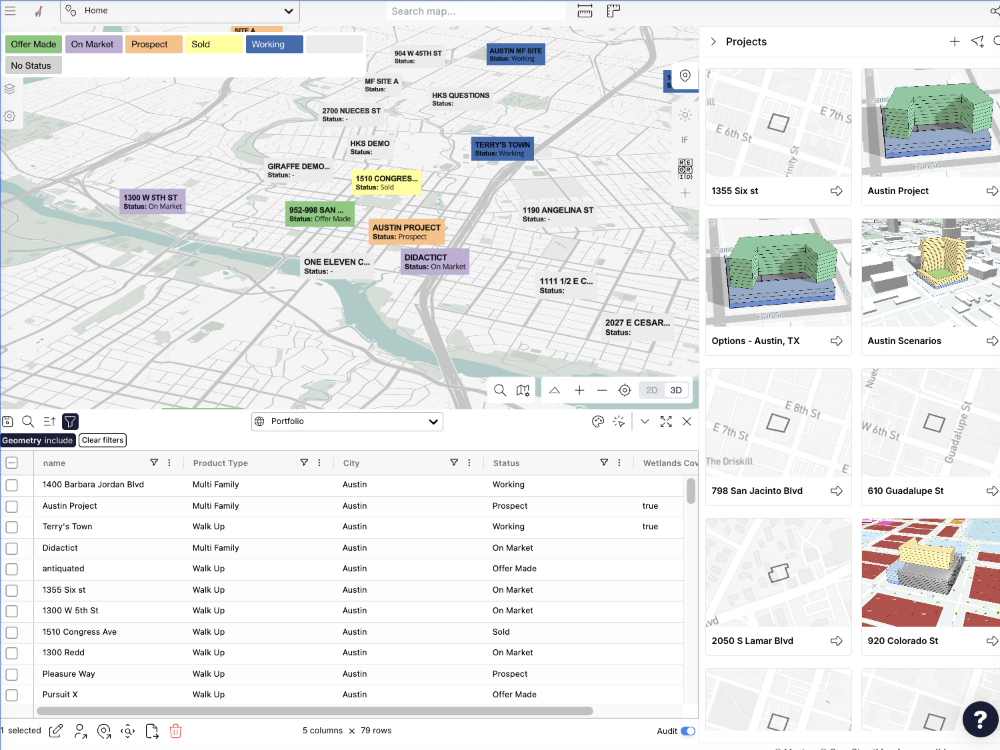Open help via the question mark button
The image size is (1000, 750).
coord(979,719)
